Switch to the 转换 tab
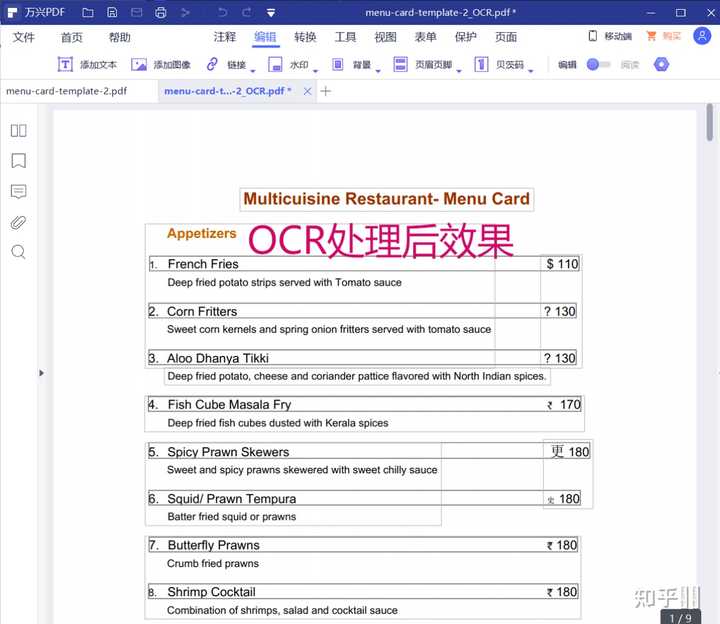Screen dimensions: 720x624 305,37
